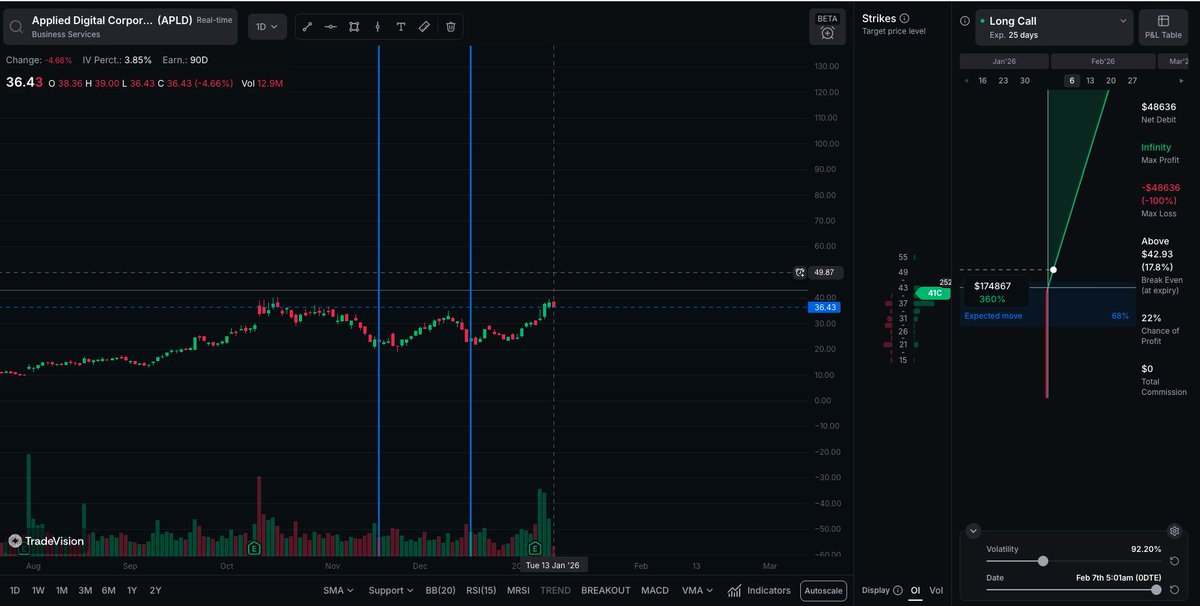Select the rectangle drawing tool
This screenshot has height=606, width=1200.
click(354, 27)
